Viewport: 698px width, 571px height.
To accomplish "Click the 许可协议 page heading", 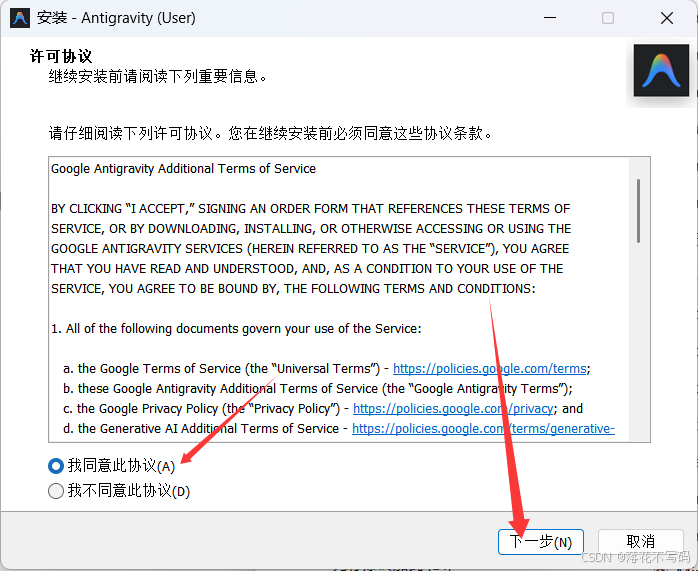I will coord(61,57).
